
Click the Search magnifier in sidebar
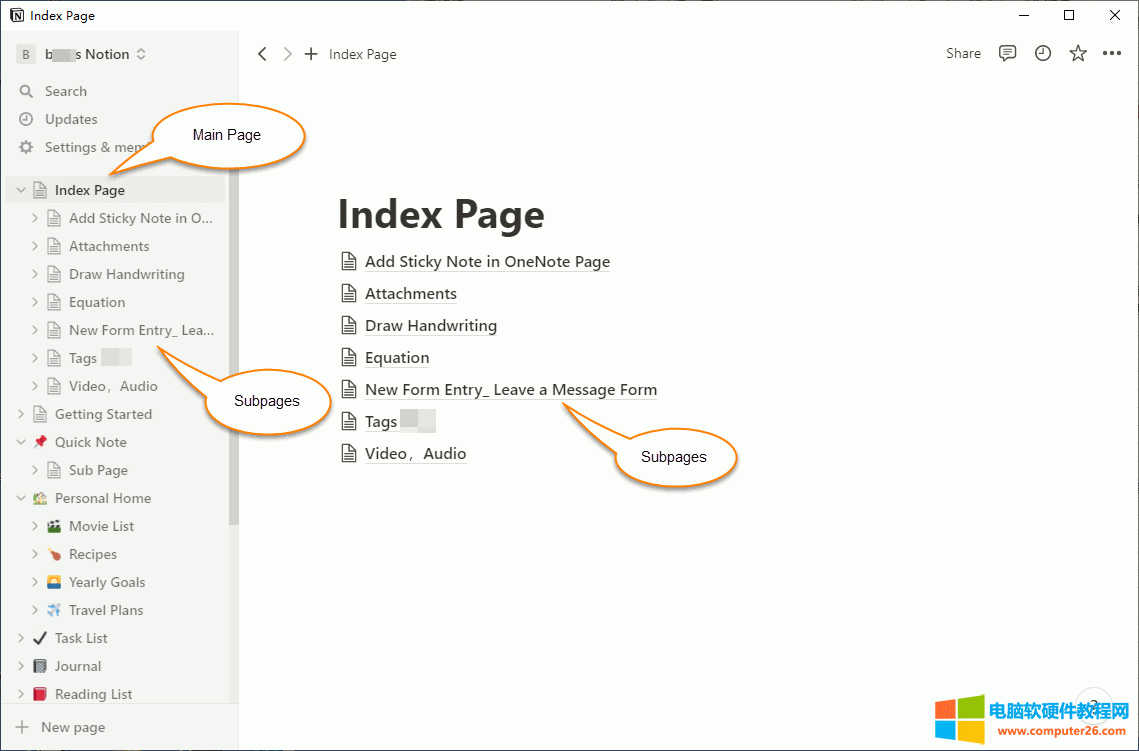pos(27,91)
